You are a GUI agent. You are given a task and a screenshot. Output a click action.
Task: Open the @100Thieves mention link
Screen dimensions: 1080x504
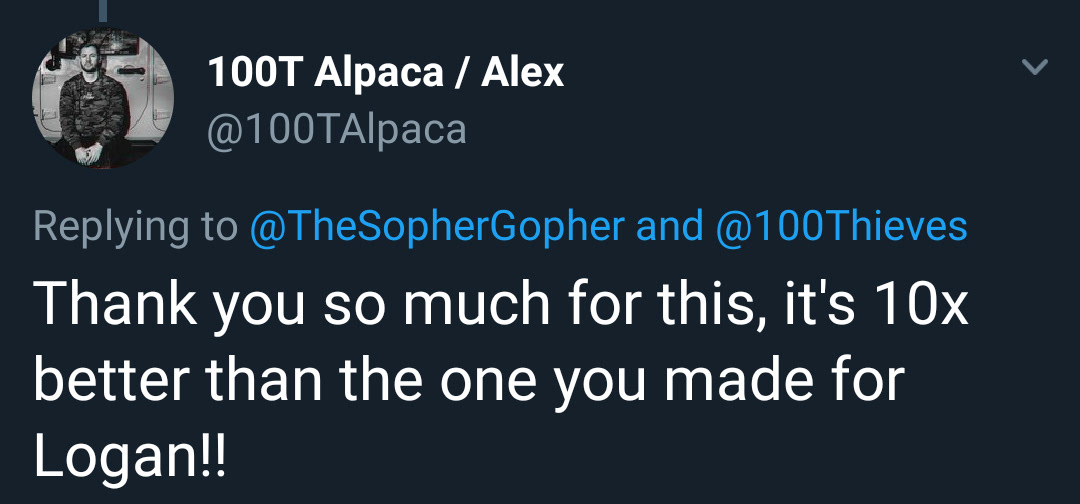[x=842, y=227]
